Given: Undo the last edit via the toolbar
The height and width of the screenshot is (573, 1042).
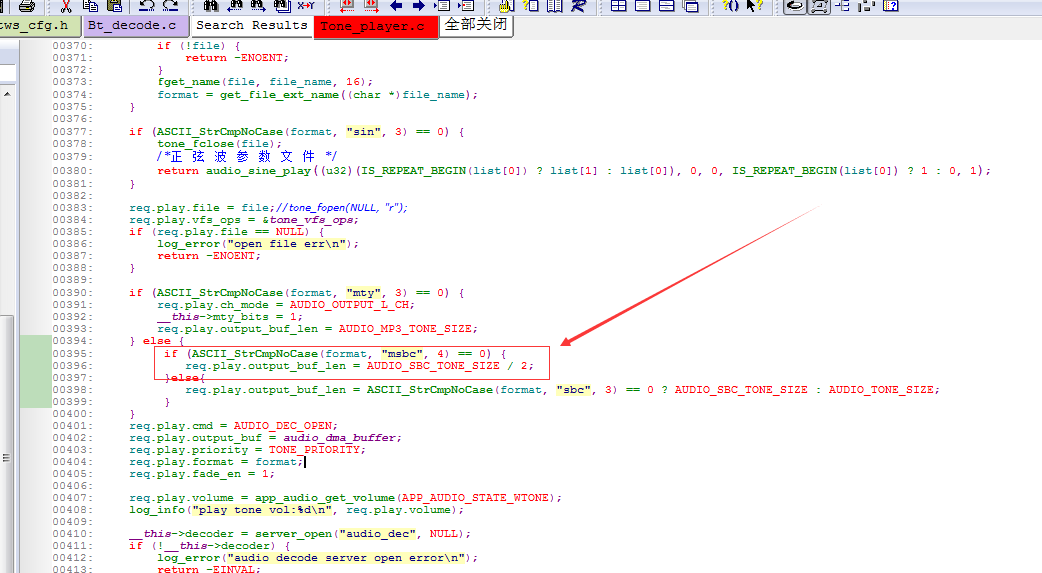Looking at the screenshot, I should [146, 6].
